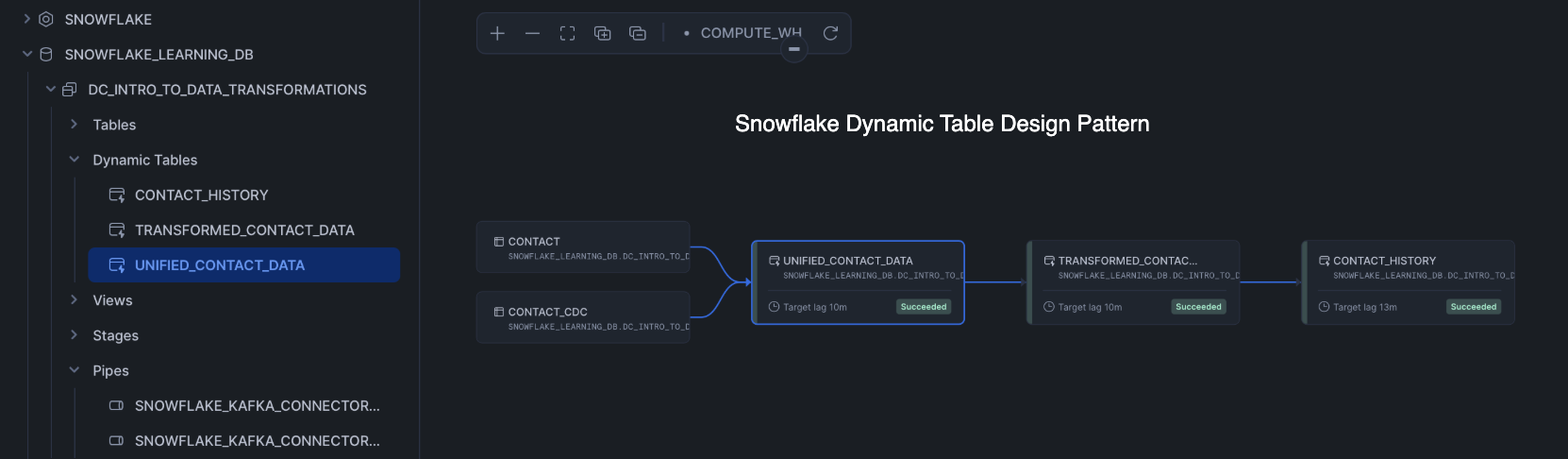Select the CONTACT_CDC node in the graph

[x=583, y=317]
